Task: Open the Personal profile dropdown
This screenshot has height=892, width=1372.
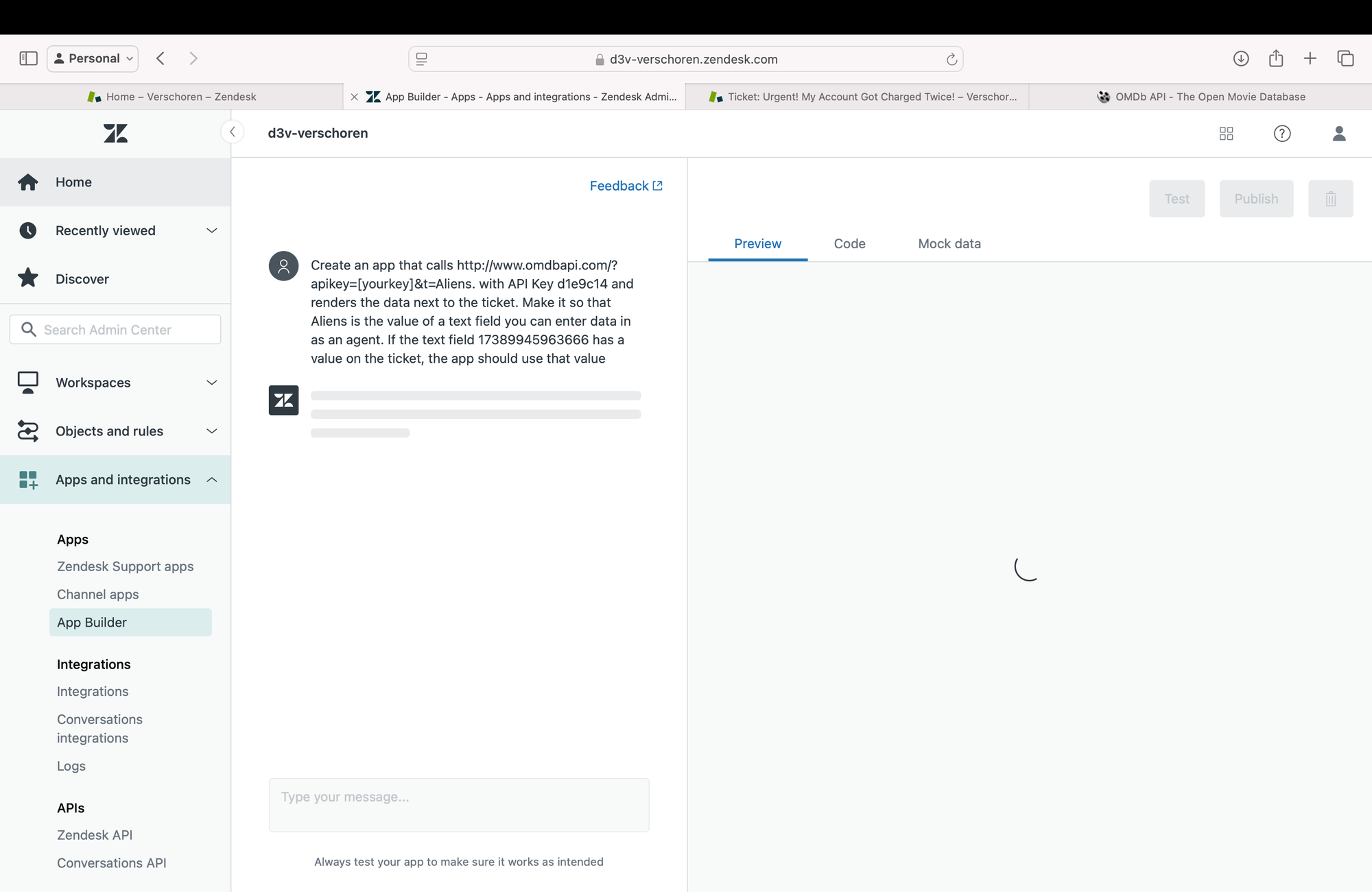Action: point(93,59)
